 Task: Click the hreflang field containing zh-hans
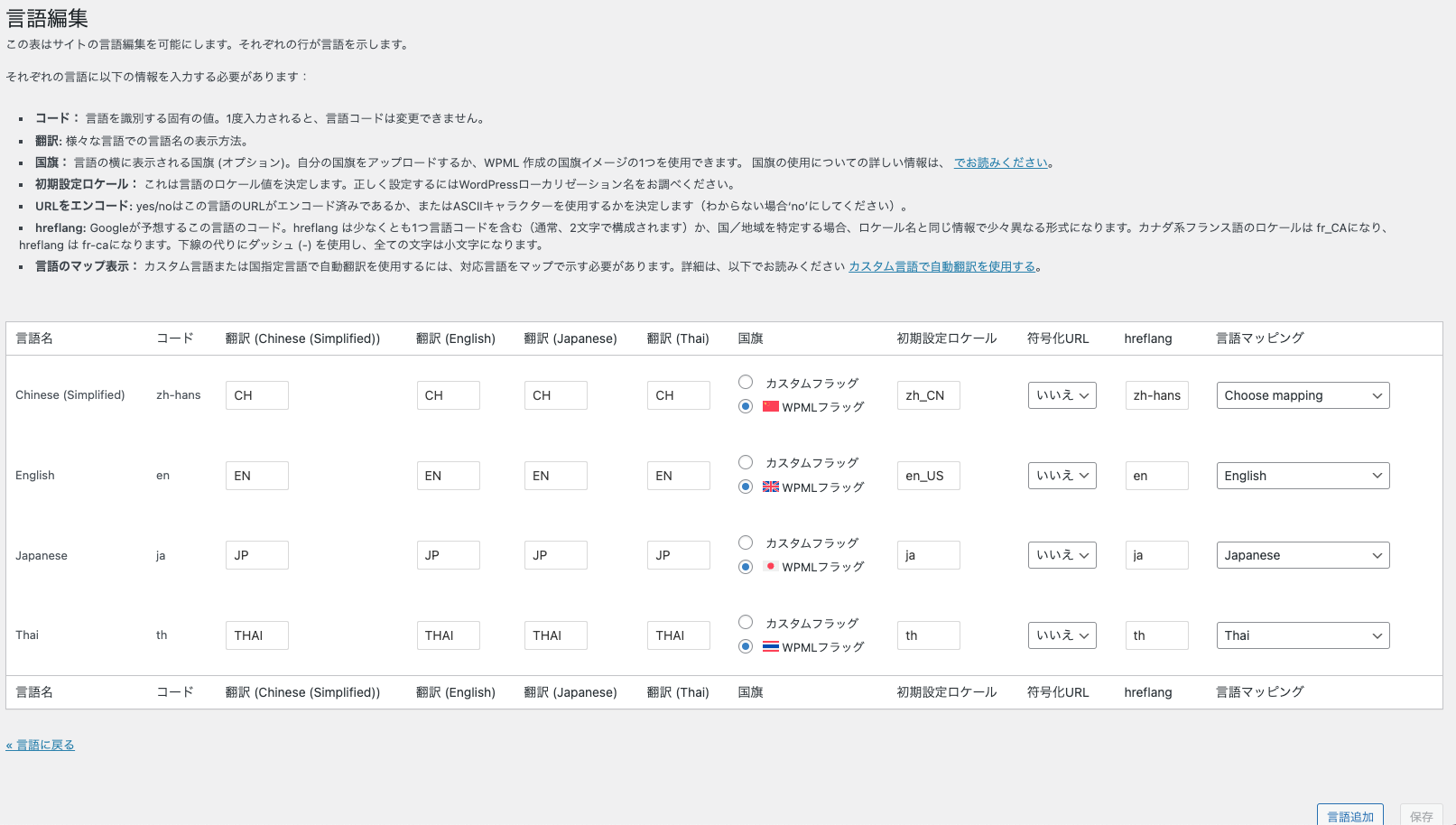coord(1156,395)
